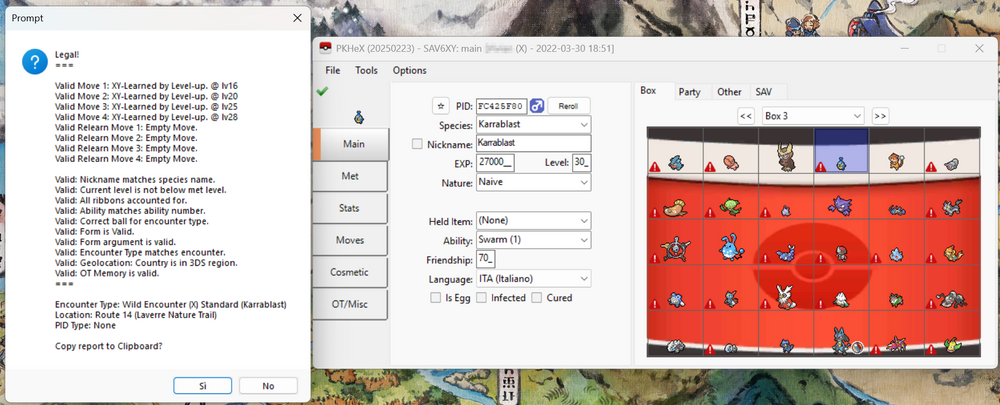The image size is (1000, 405).
Task: Click Sì to copy the report
Action: pyautogui.click(x=203, y=386)
